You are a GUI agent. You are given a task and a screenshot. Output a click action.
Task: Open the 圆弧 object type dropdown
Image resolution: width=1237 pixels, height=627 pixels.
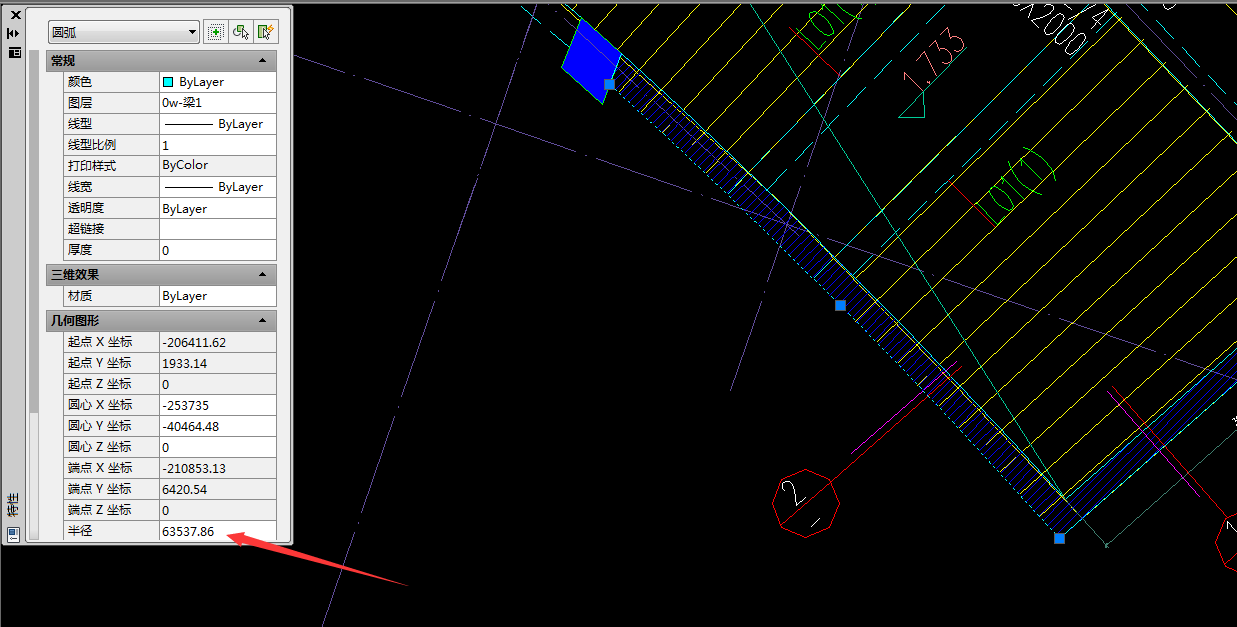(x=124, y=33)
